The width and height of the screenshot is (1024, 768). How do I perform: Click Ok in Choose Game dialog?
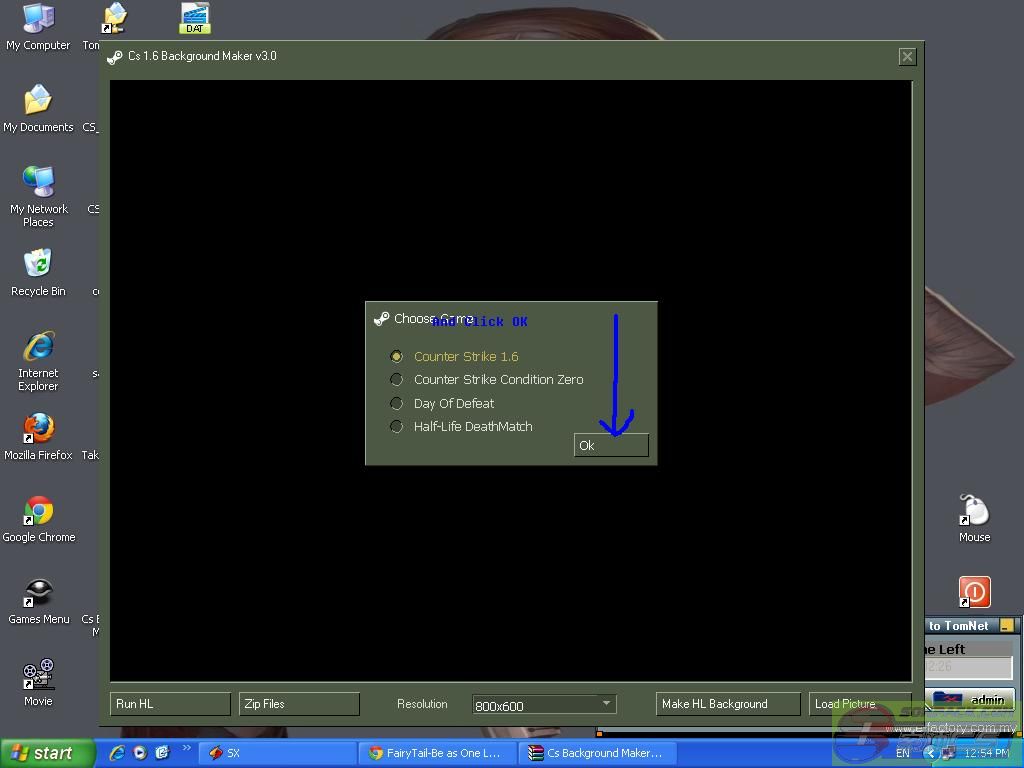tap(611, 446)
